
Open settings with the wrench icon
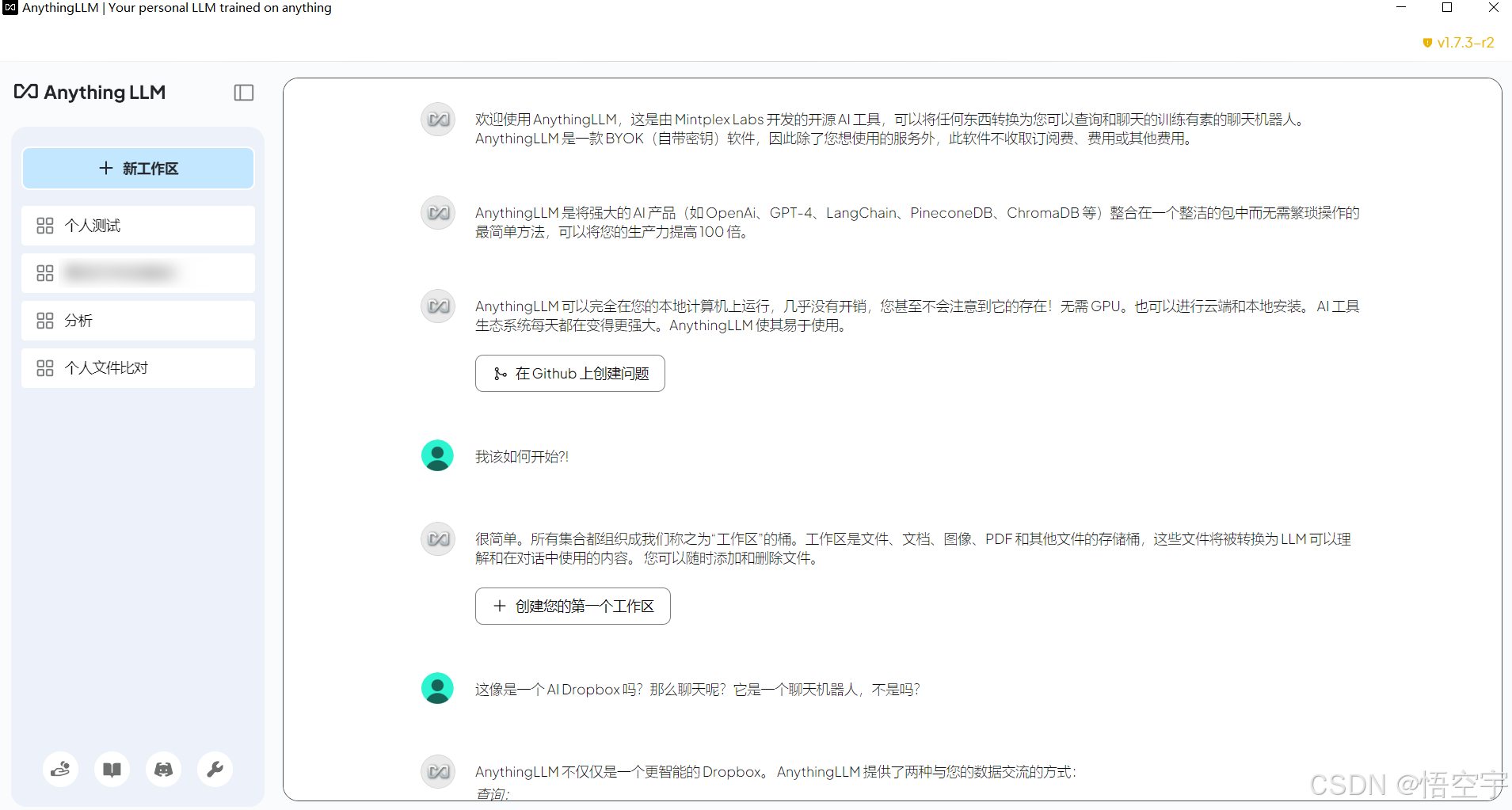(x=215, y=769)
